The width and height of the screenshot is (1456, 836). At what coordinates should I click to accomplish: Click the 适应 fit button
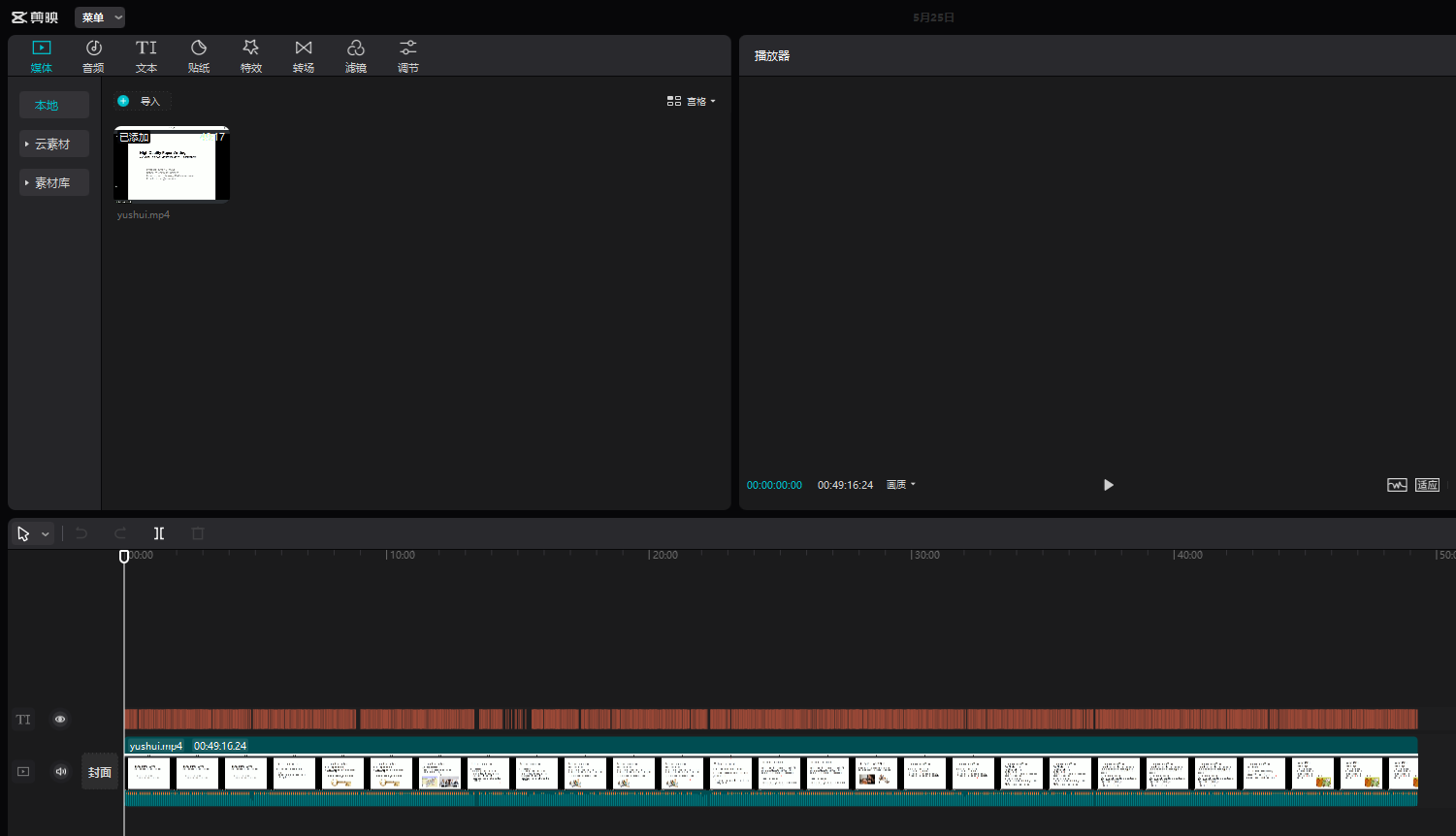[x=1427, y=485]
